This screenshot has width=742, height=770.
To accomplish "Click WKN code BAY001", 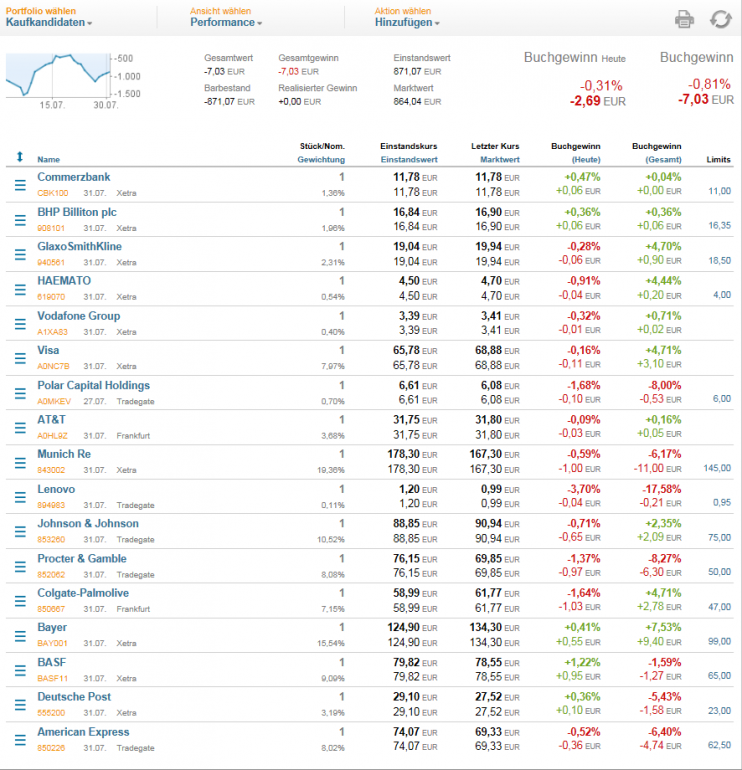I will (53, 643).
